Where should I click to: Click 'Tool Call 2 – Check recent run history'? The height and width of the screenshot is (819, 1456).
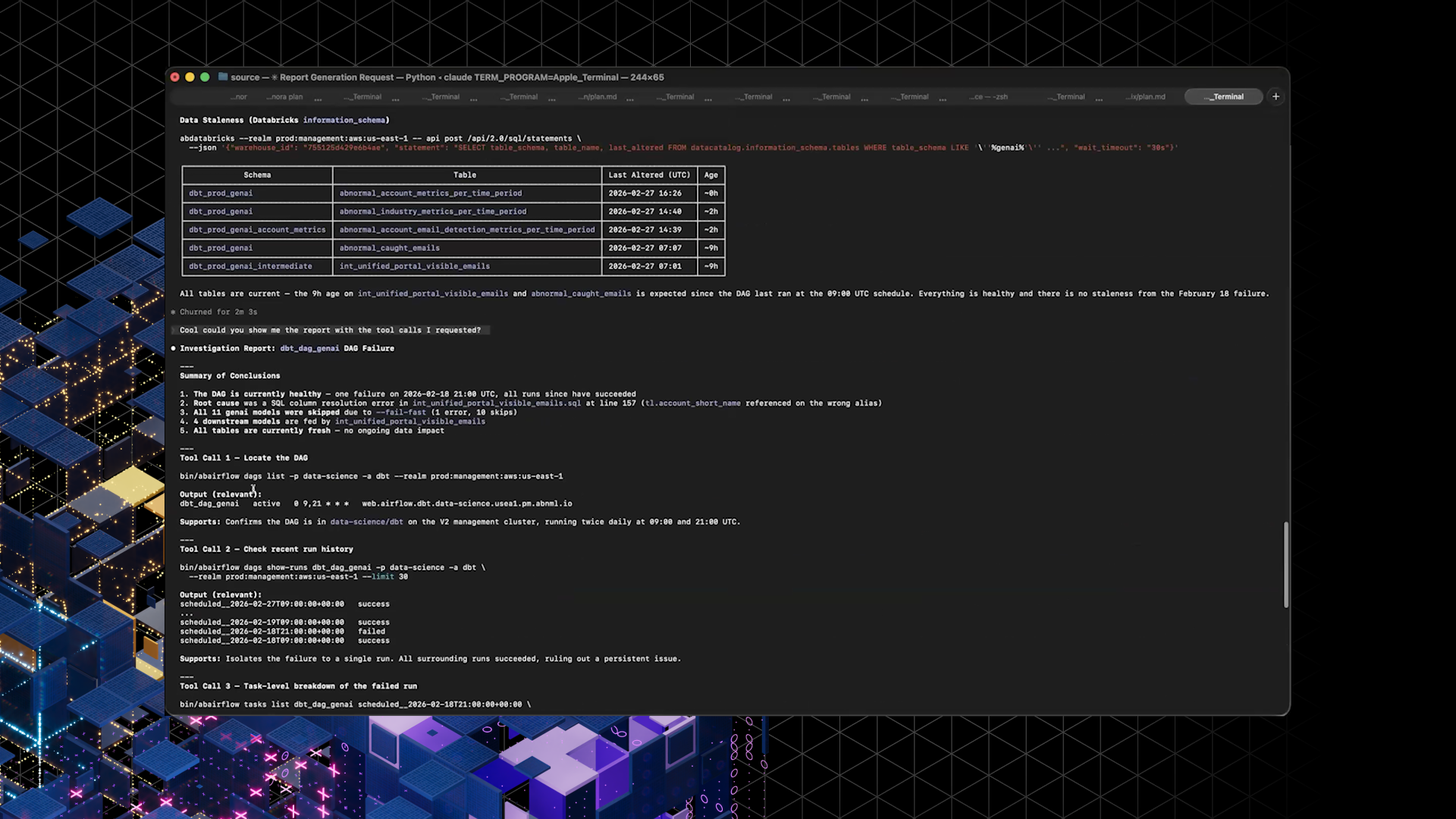(x=266, y=549)
